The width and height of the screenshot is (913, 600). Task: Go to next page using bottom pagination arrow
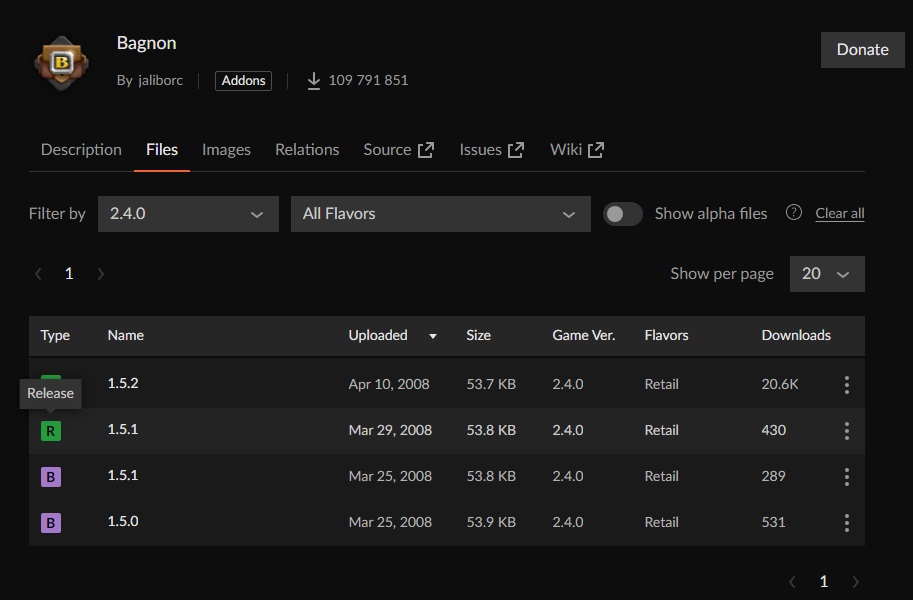(855, 581)
